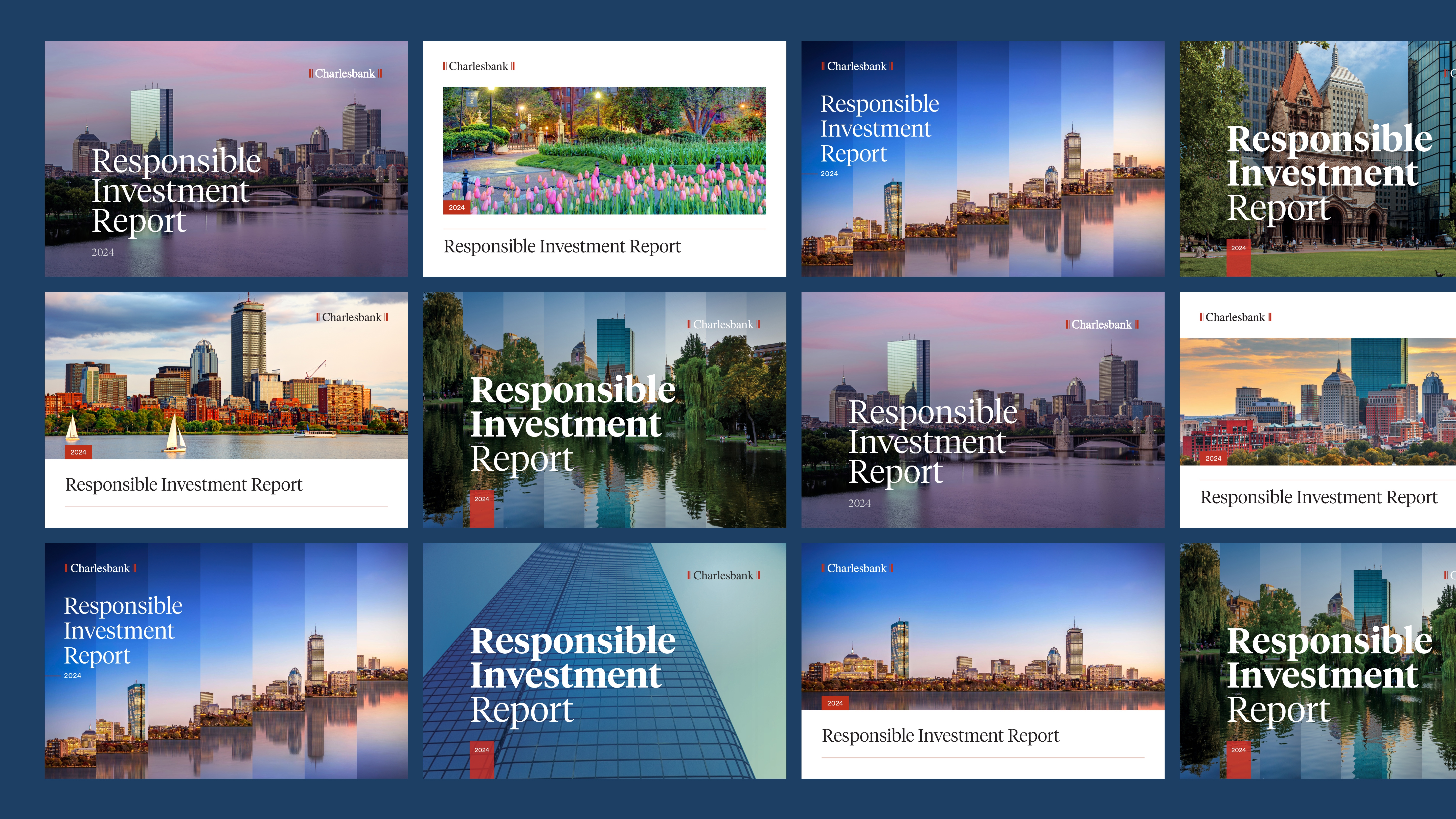Click the Charlesbank logo above the sunset skyline photo
This screenshot has width=1456, height=819.
pyautogui.click(x=1236, y=317)
